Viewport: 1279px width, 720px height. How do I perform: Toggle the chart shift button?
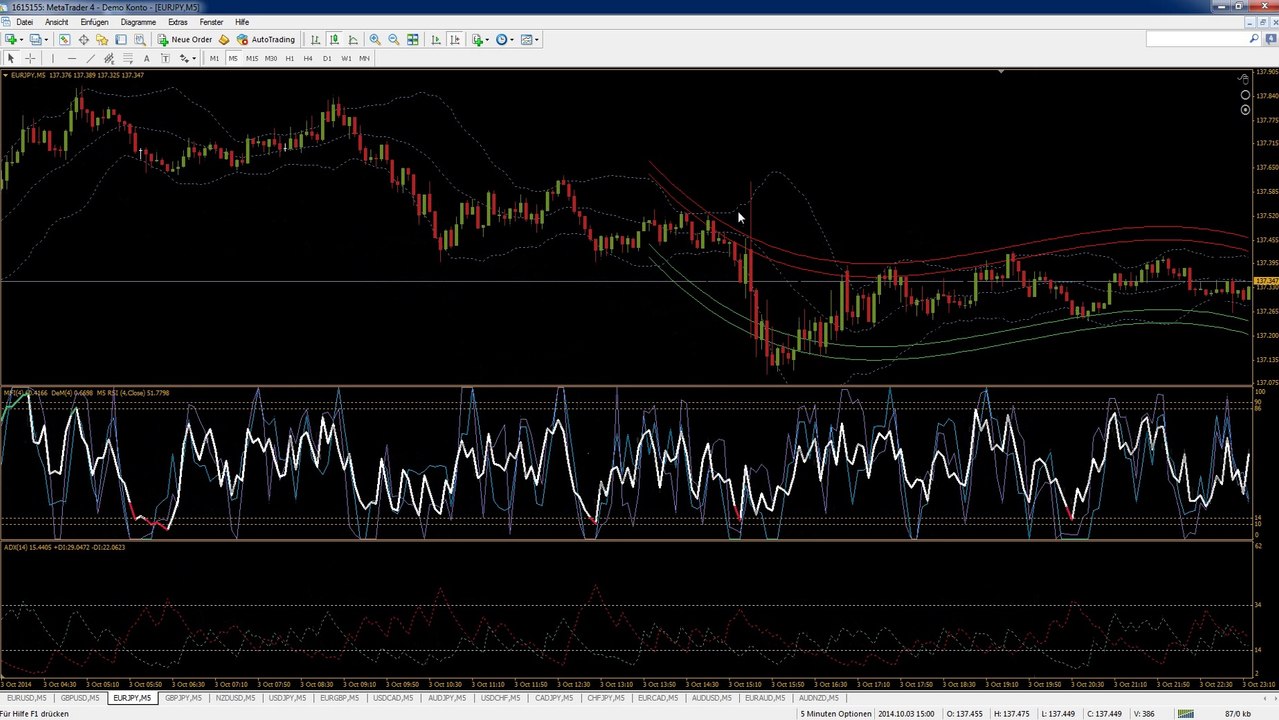[x=455, y=40]
